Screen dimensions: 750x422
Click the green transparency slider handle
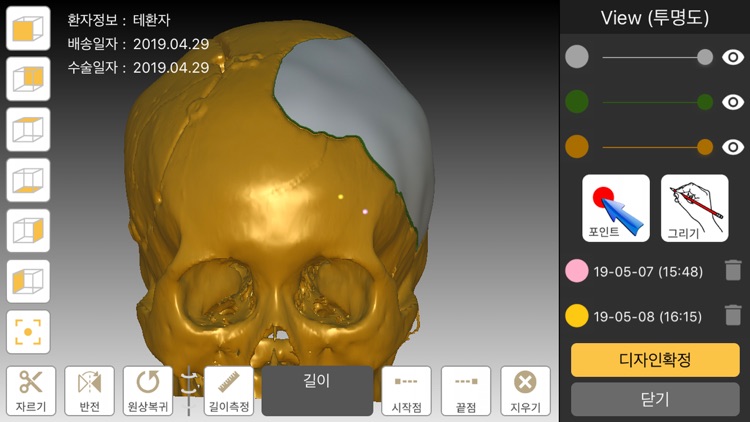705,102
